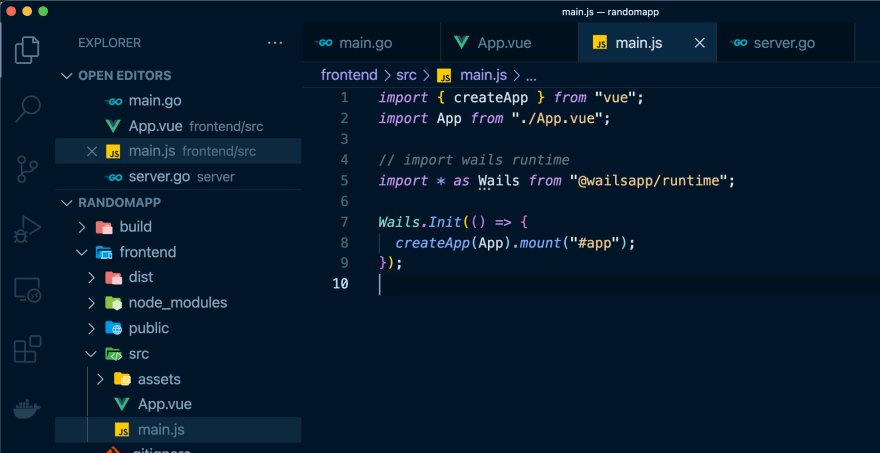
Task: Click the frontend breadcrumb segment
Action: (x=349, y=75)
